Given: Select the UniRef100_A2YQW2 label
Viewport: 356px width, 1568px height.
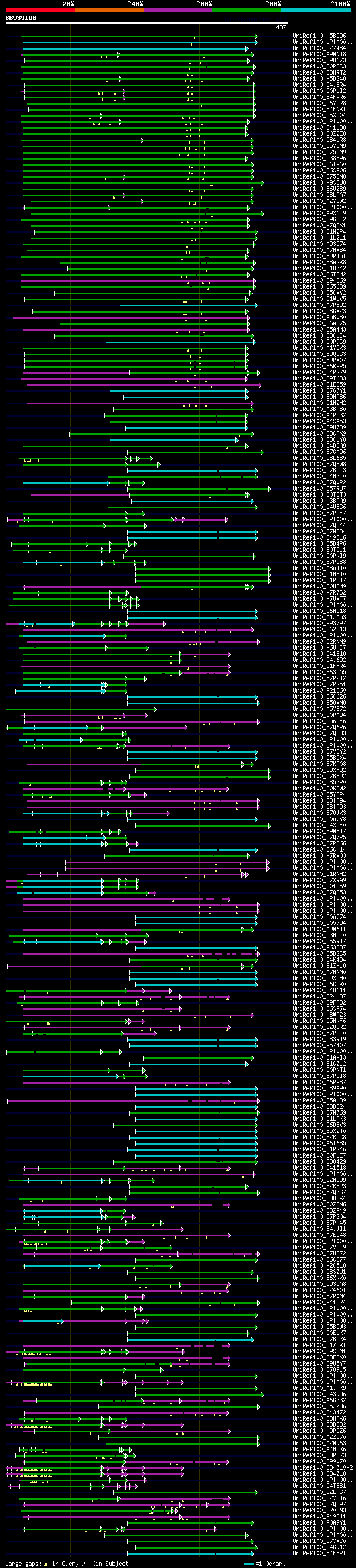Looking at the screenshot, I should pyautogui.click(x=319, y=201).
